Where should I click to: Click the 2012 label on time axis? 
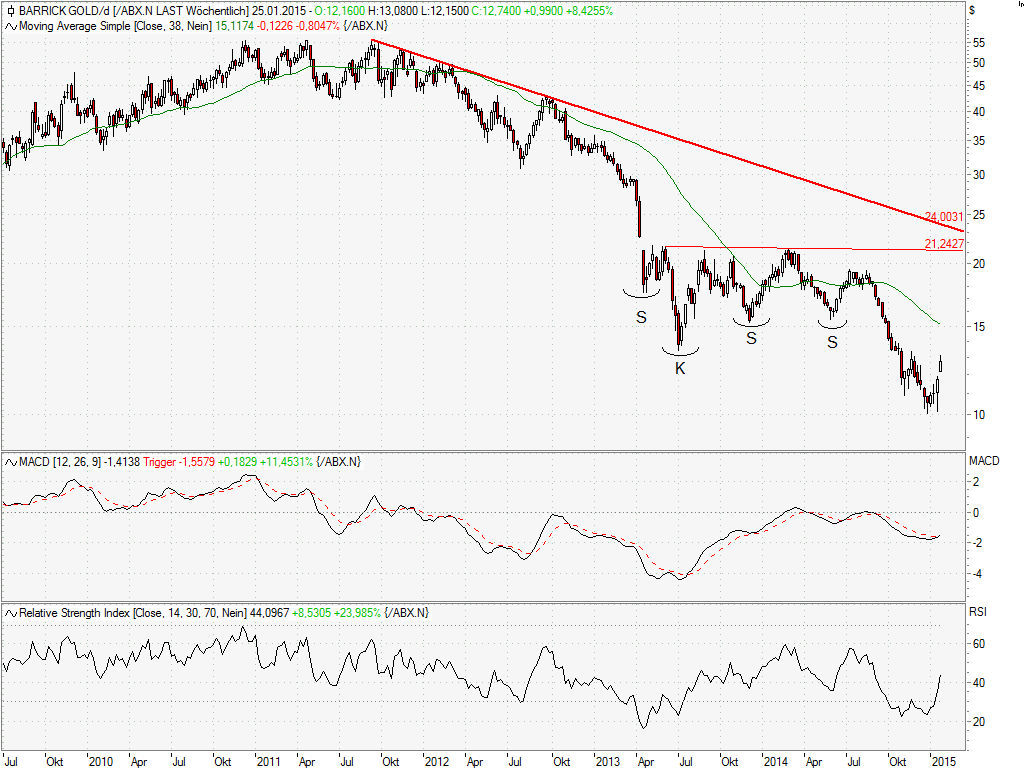click(437, 761)
